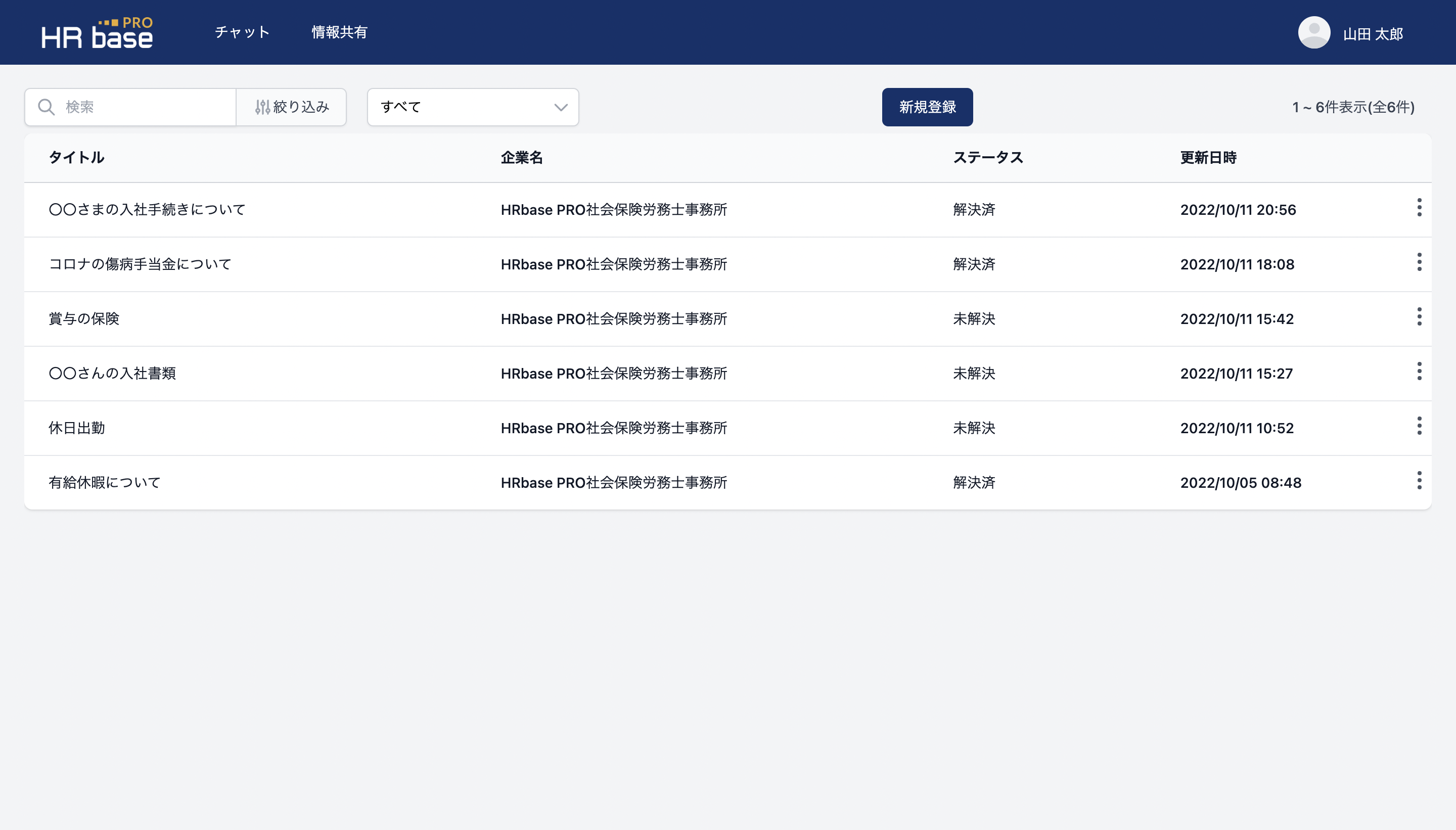The width and height of the screenshot is (1456, 830).
Task: Click the date 2022/10/05 08:48
Action: click(x=1241, y=483)
